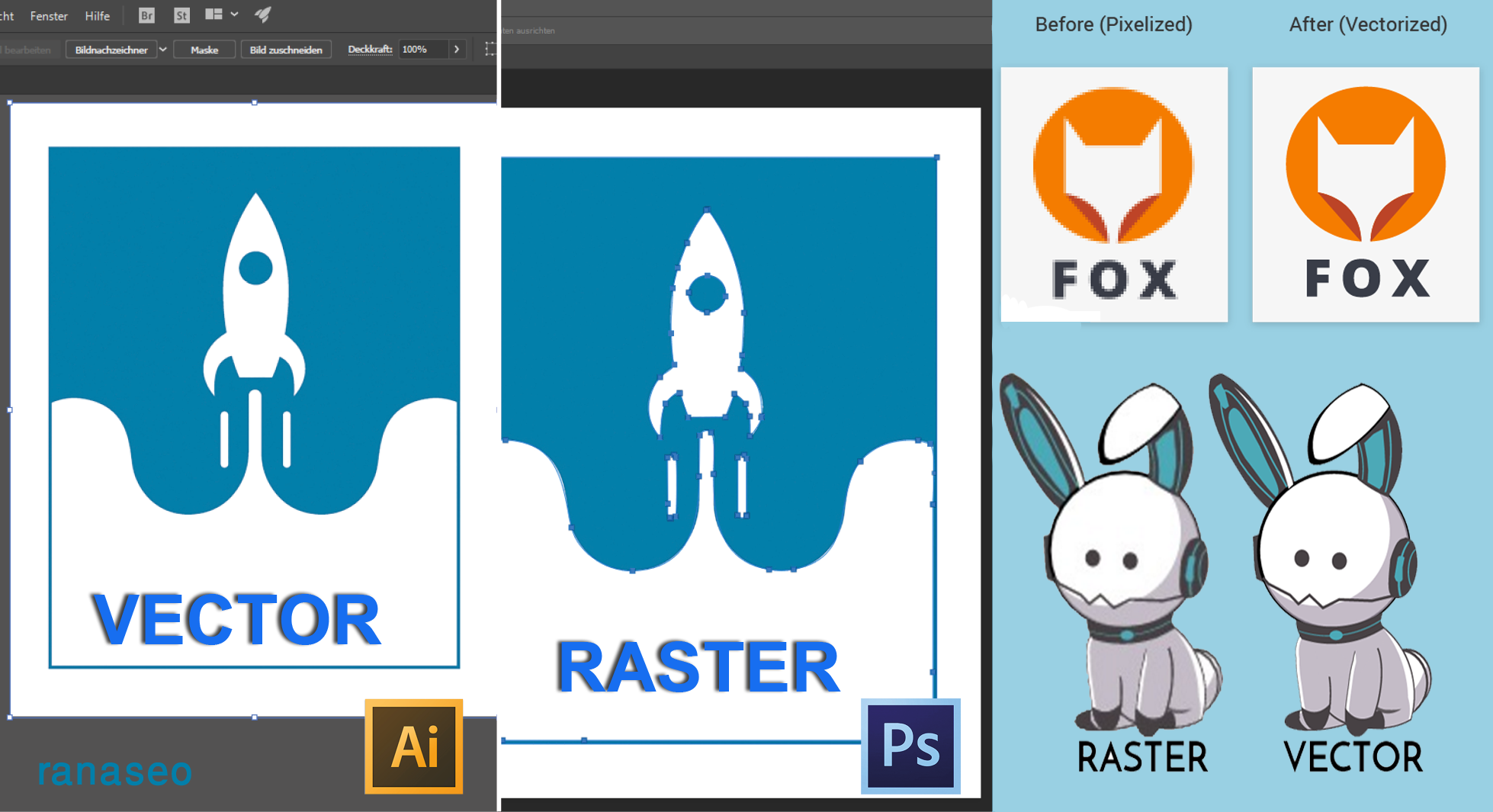
Task: Open the Hilfe menu
Action: point(97,15)
